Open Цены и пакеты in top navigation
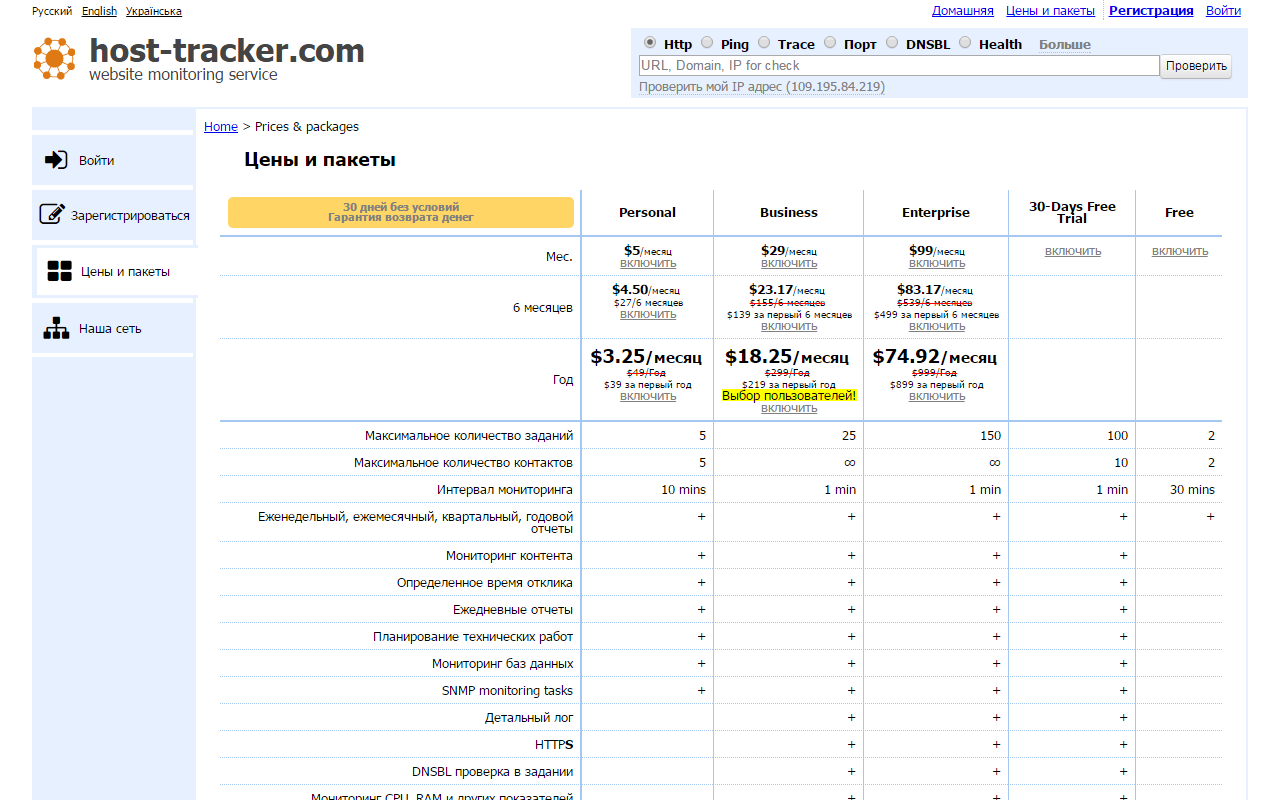Screen dimensions: 1280x800 [x=1050, y=11]
